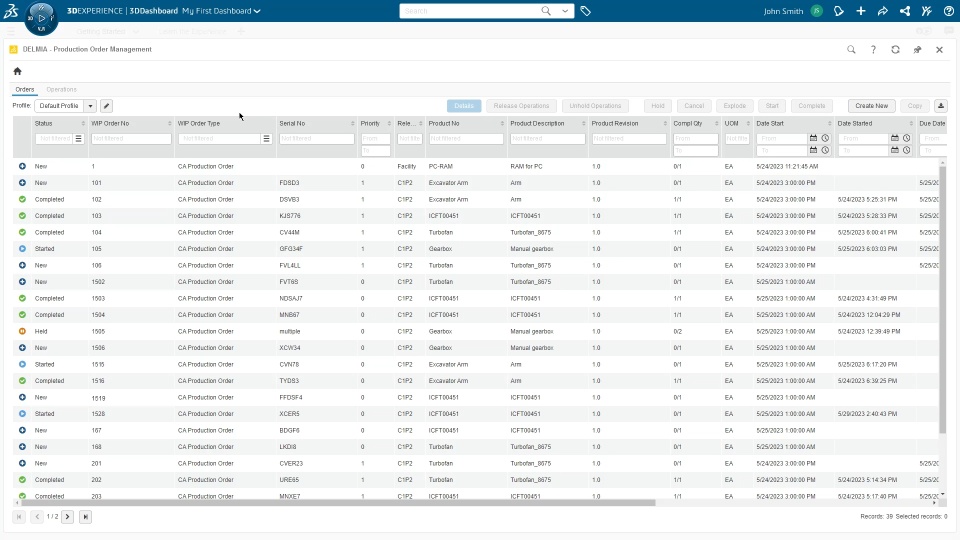Click the question mark in the DELMIA widget header
The width and height of the screenshot is (960, 540).
tap(873, 50)
